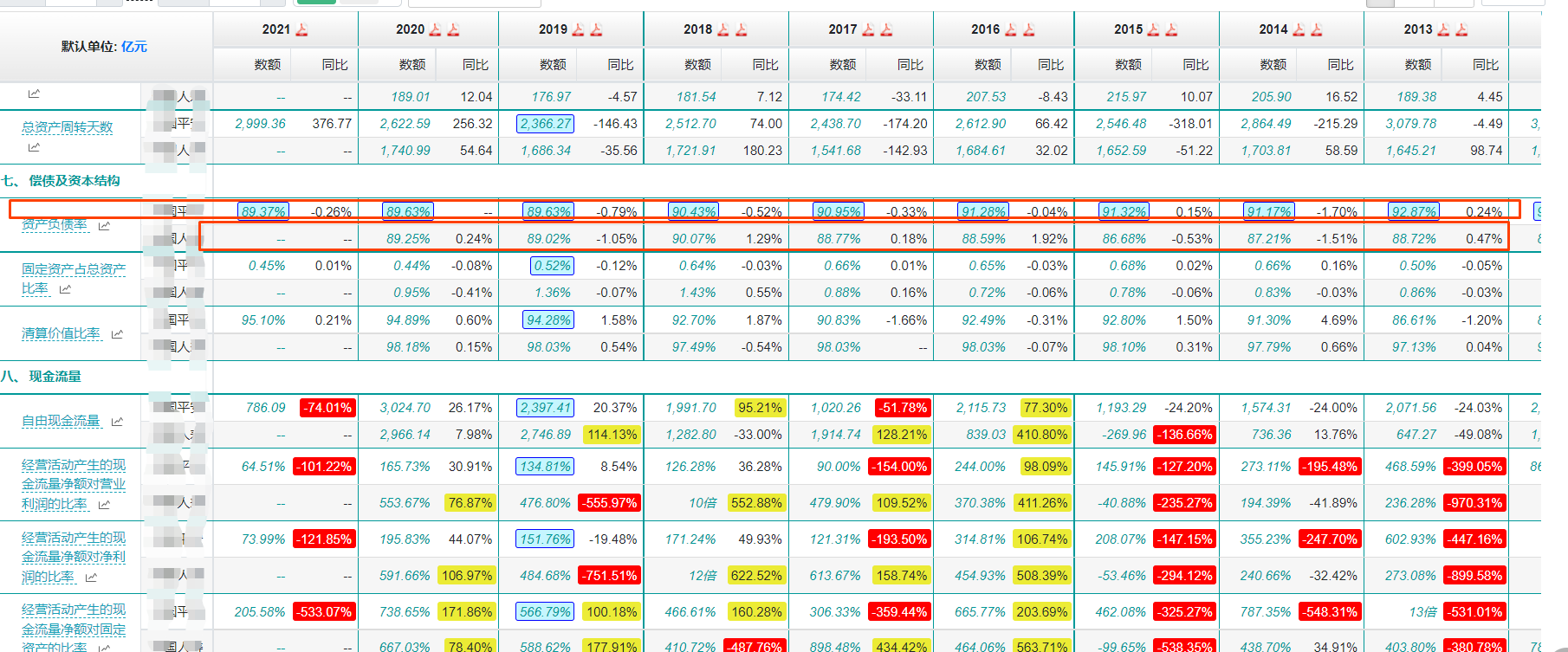The width and height of the screenshot is (1568, 652).
Task: Open 经营活动产生的现金流量净额对净利润的比率 link
Action: [74, 558]
